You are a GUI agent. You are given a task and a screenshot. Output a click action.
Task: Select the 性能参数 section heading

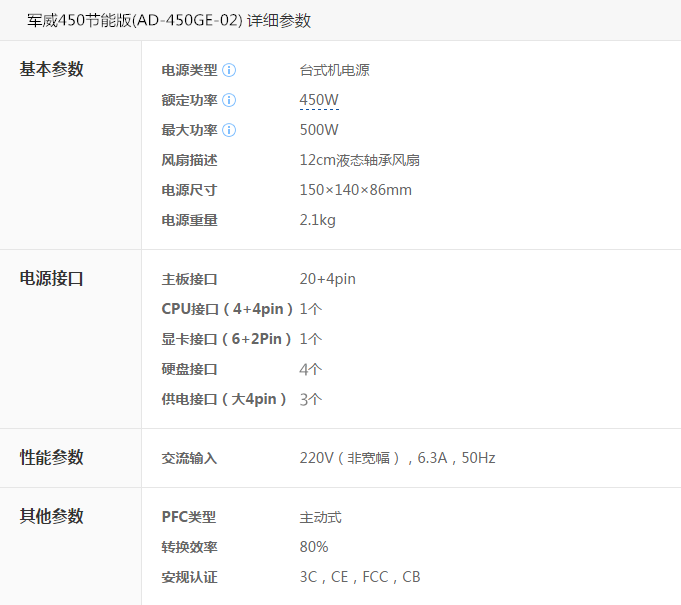click(51, 457)
